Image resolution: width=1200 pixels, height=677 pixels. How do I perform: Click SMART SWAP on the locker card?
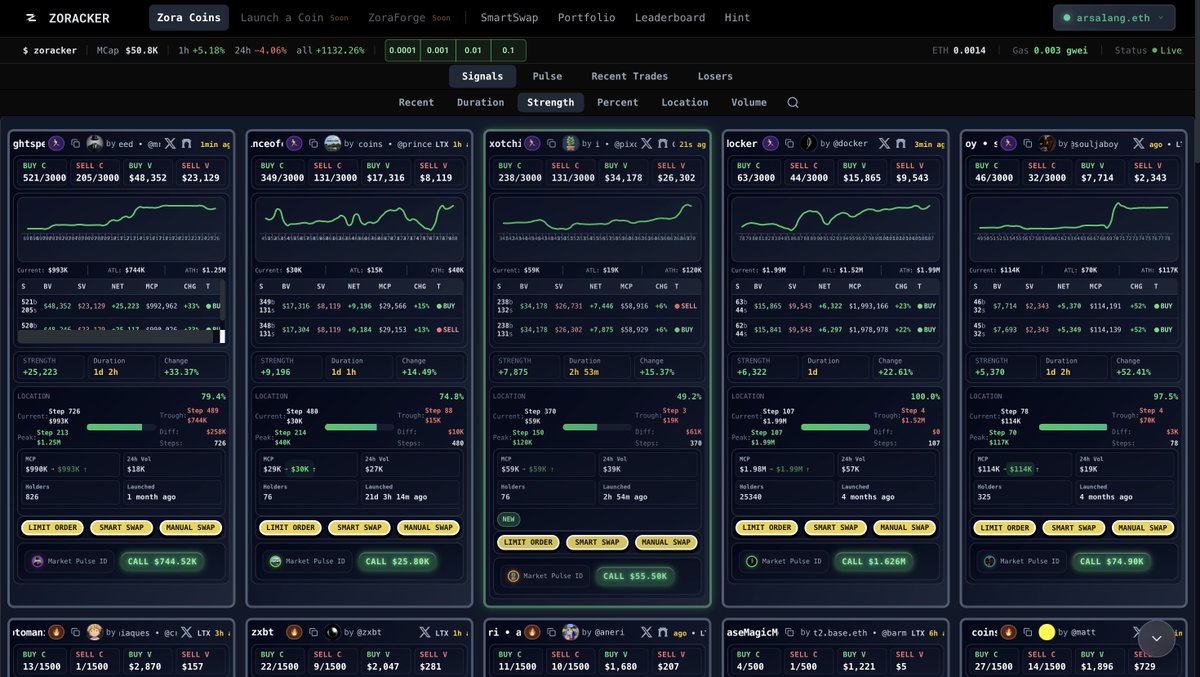835,527
